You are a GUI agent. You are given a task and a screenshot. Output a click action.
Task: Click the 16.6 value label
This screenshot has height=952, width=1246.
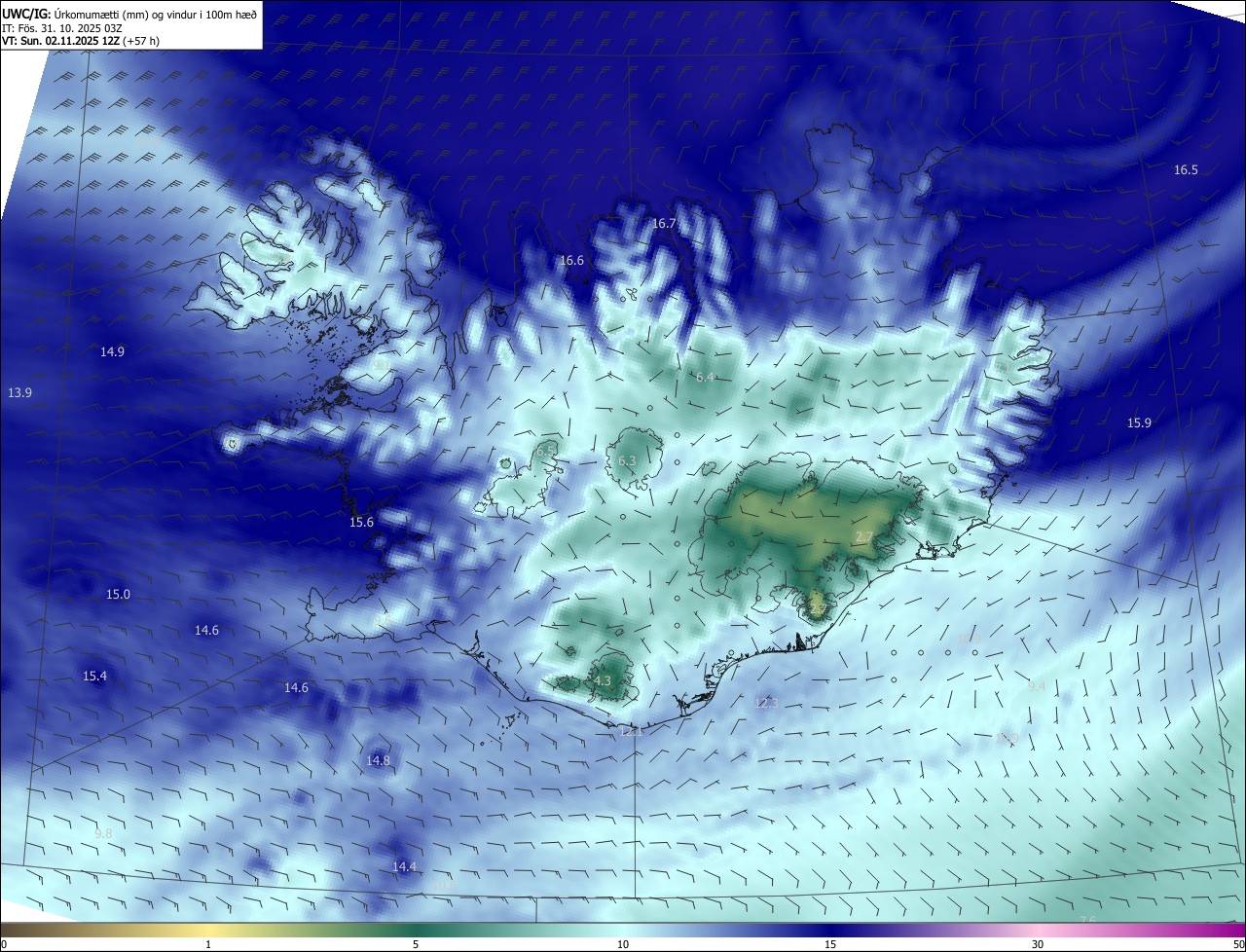571,261
